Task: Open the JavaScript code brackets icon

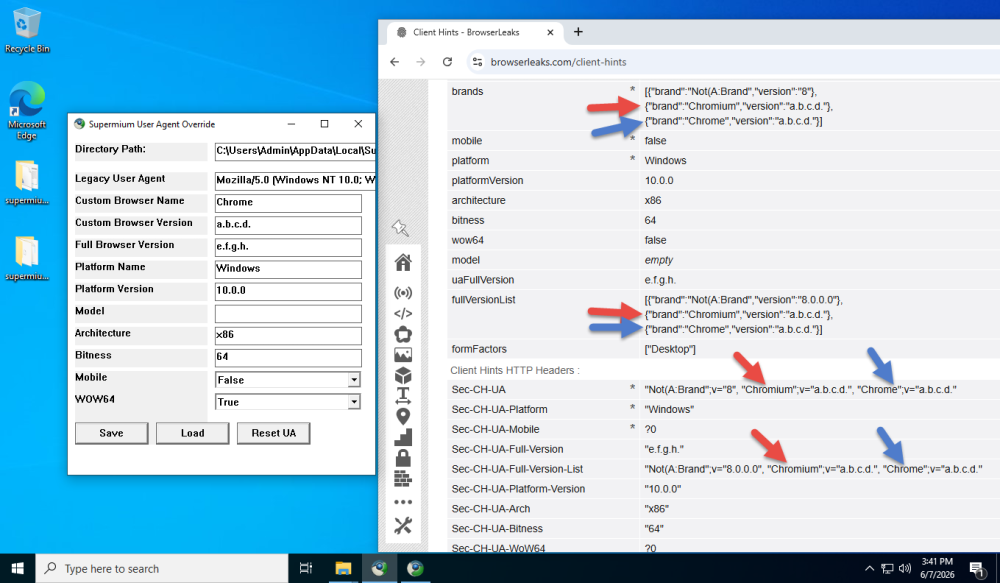Action: tap(403, 313)
